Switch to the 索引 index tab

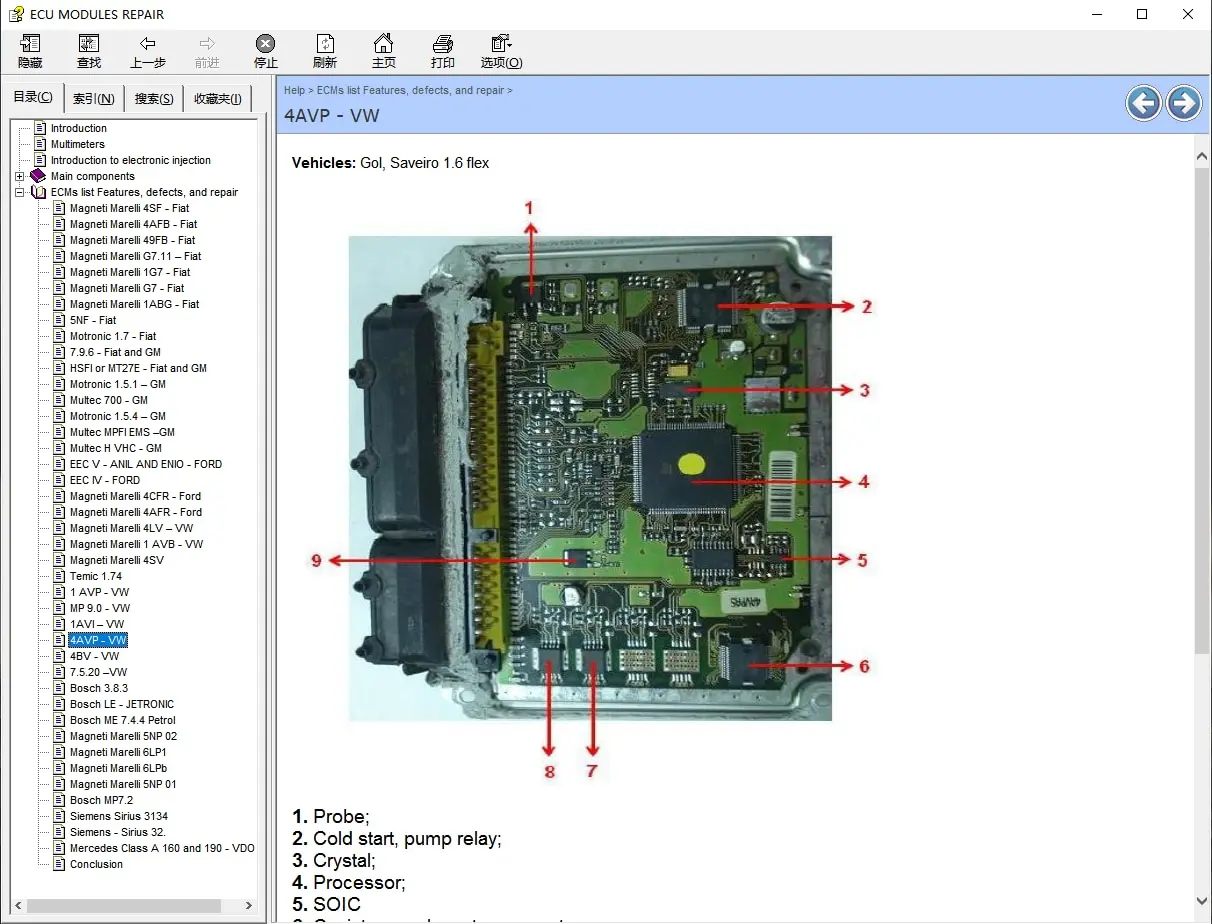(92, 97)
